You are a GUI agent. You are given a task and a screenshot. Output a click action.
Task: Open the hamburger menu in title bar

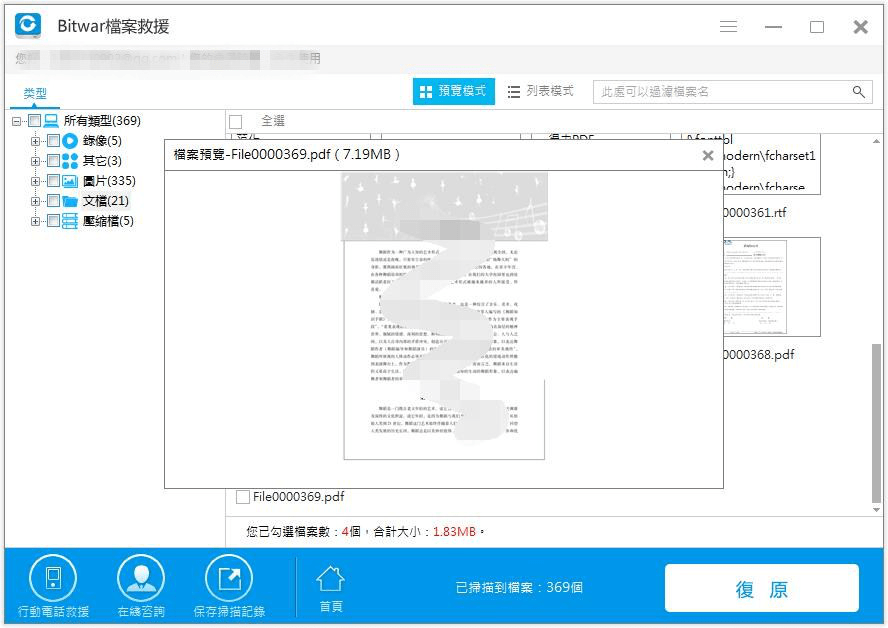pos(728,27)
